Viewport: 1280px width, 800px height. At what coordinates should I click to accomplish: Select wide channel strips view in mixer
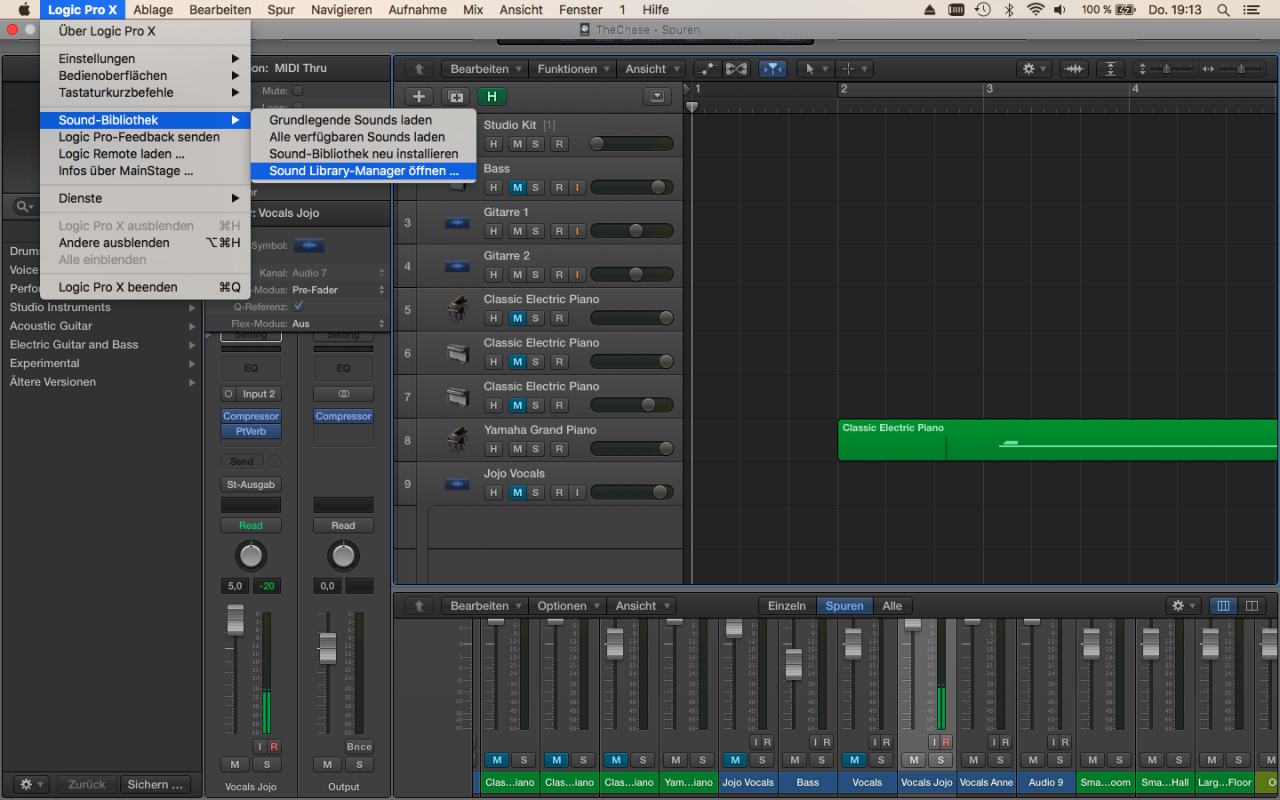click(x=1251, y=606)
